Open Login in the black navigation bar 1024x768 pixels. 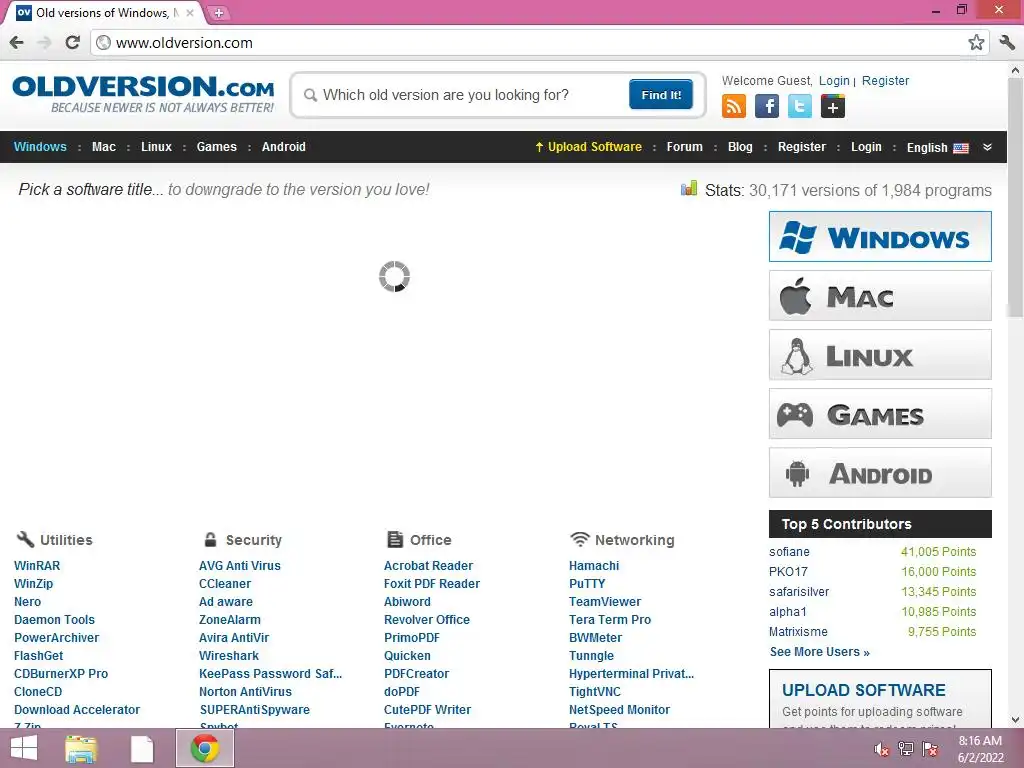coord(866,147)
